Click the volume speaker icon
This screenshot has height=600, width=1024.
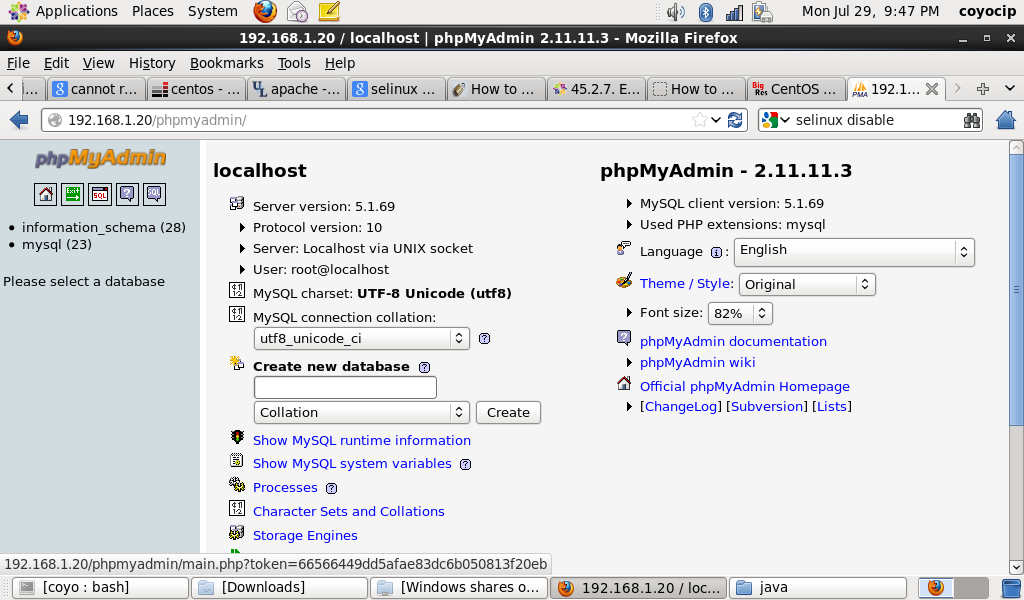coord(676,11)
